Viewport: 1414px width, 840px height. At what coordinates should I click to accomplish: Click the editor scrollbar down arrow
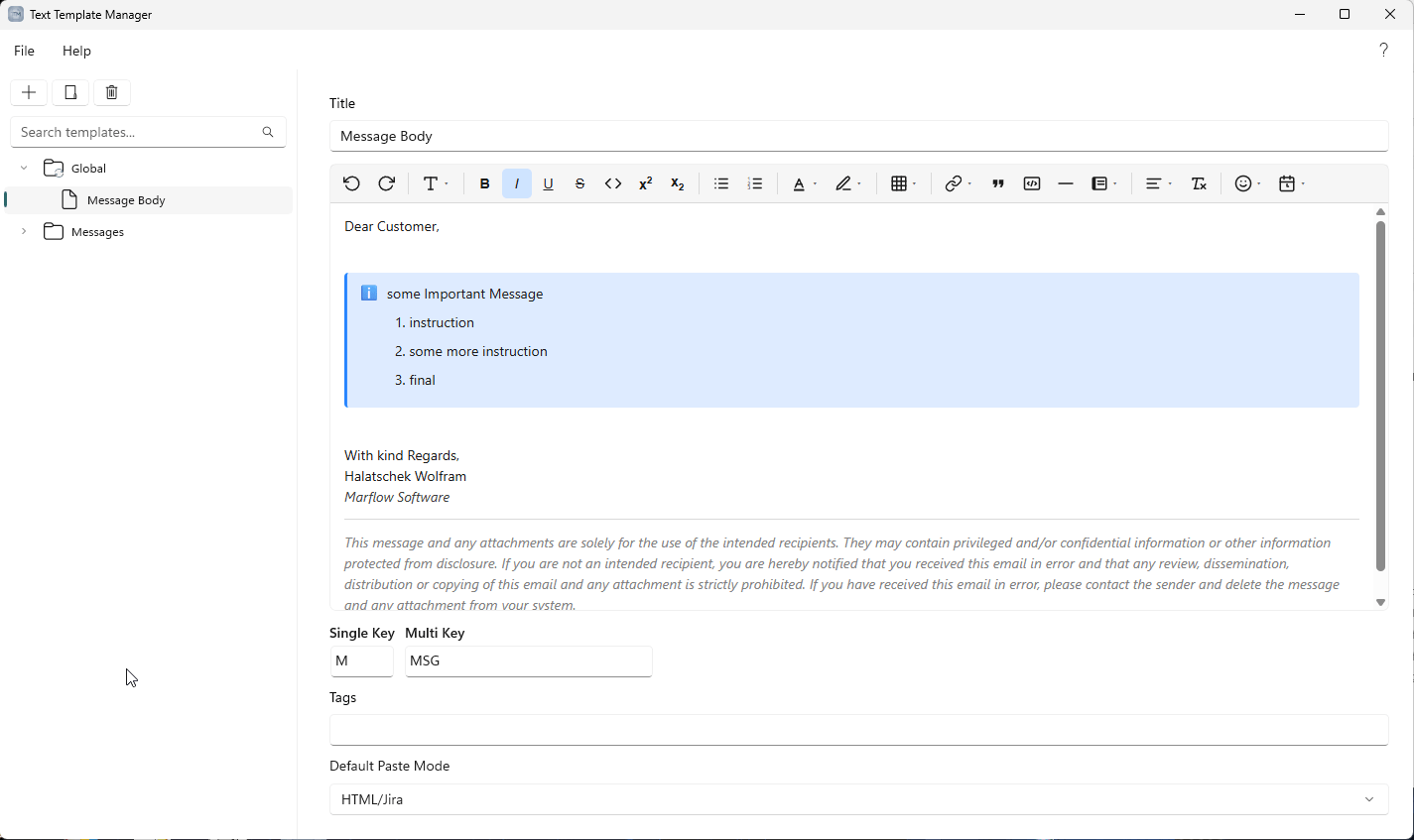1380,602
